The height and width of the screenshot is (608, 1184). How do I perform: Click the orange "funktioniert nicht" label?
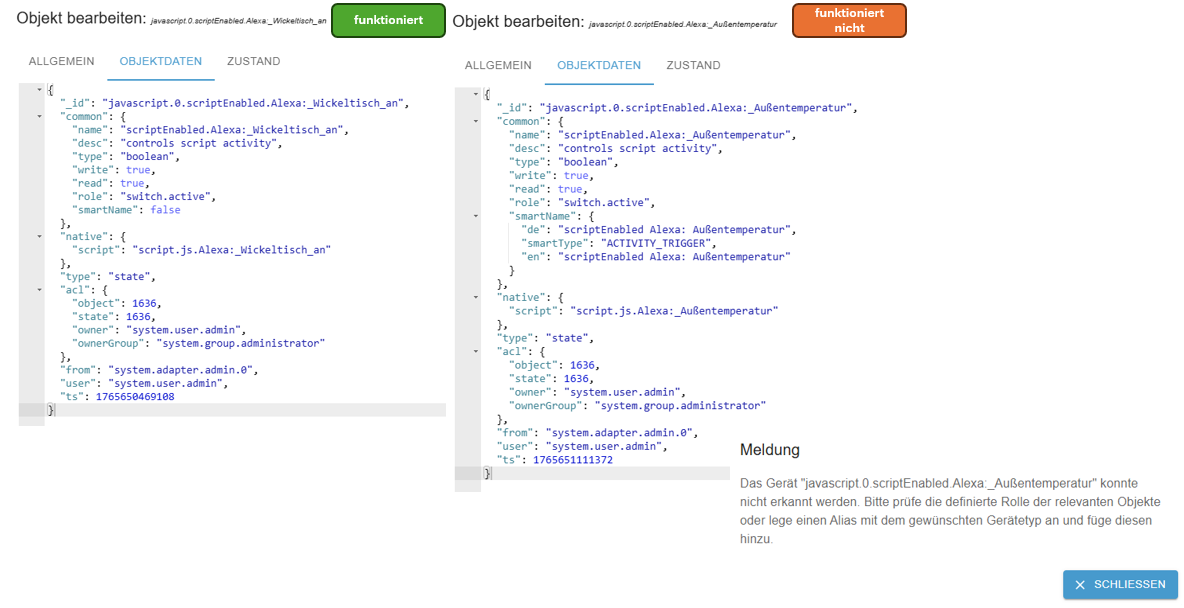tap(849, 20)
